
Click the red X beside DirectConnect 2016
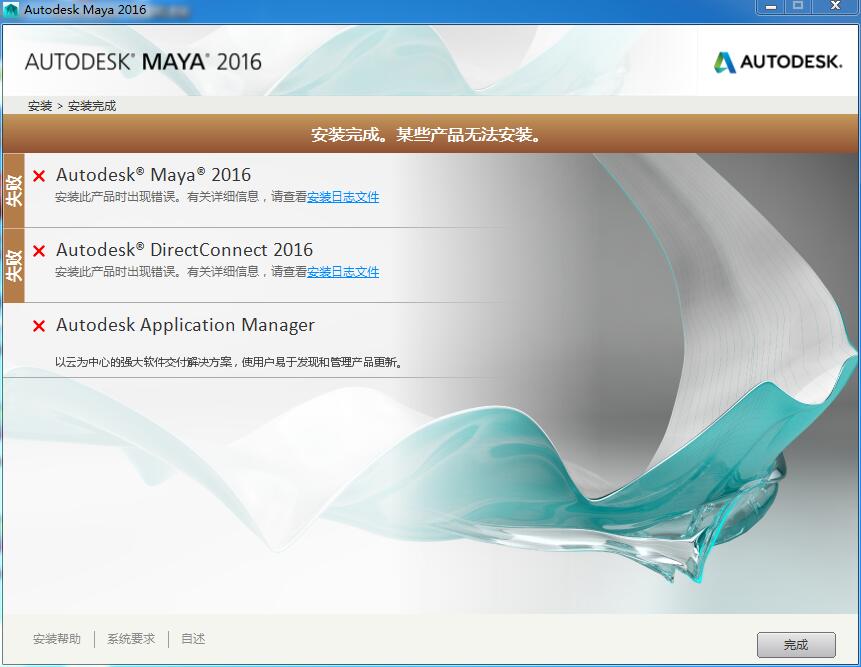(39, 251)
